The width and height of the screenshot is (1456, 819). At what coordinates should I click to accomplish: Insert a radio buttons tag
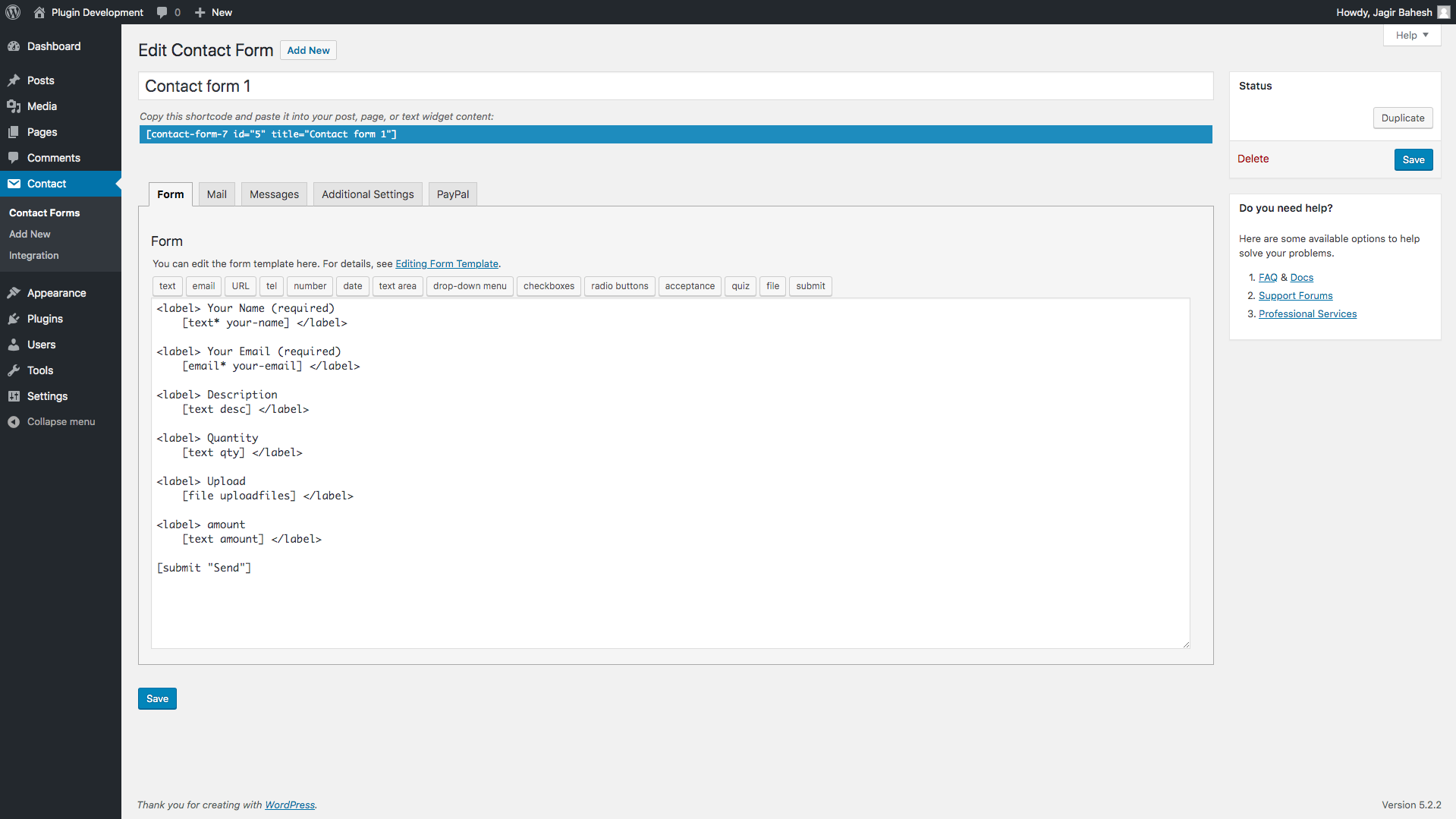click(x=620, y=286)
